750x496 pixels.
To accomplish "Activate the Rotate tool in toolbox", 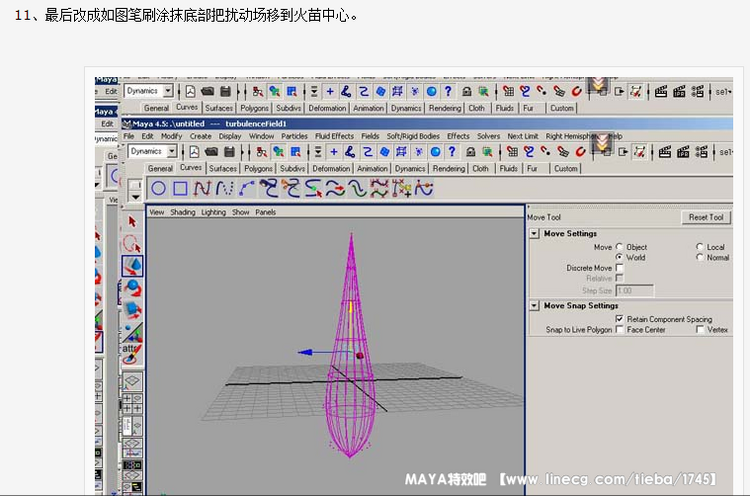I will (x=132, y=289).
